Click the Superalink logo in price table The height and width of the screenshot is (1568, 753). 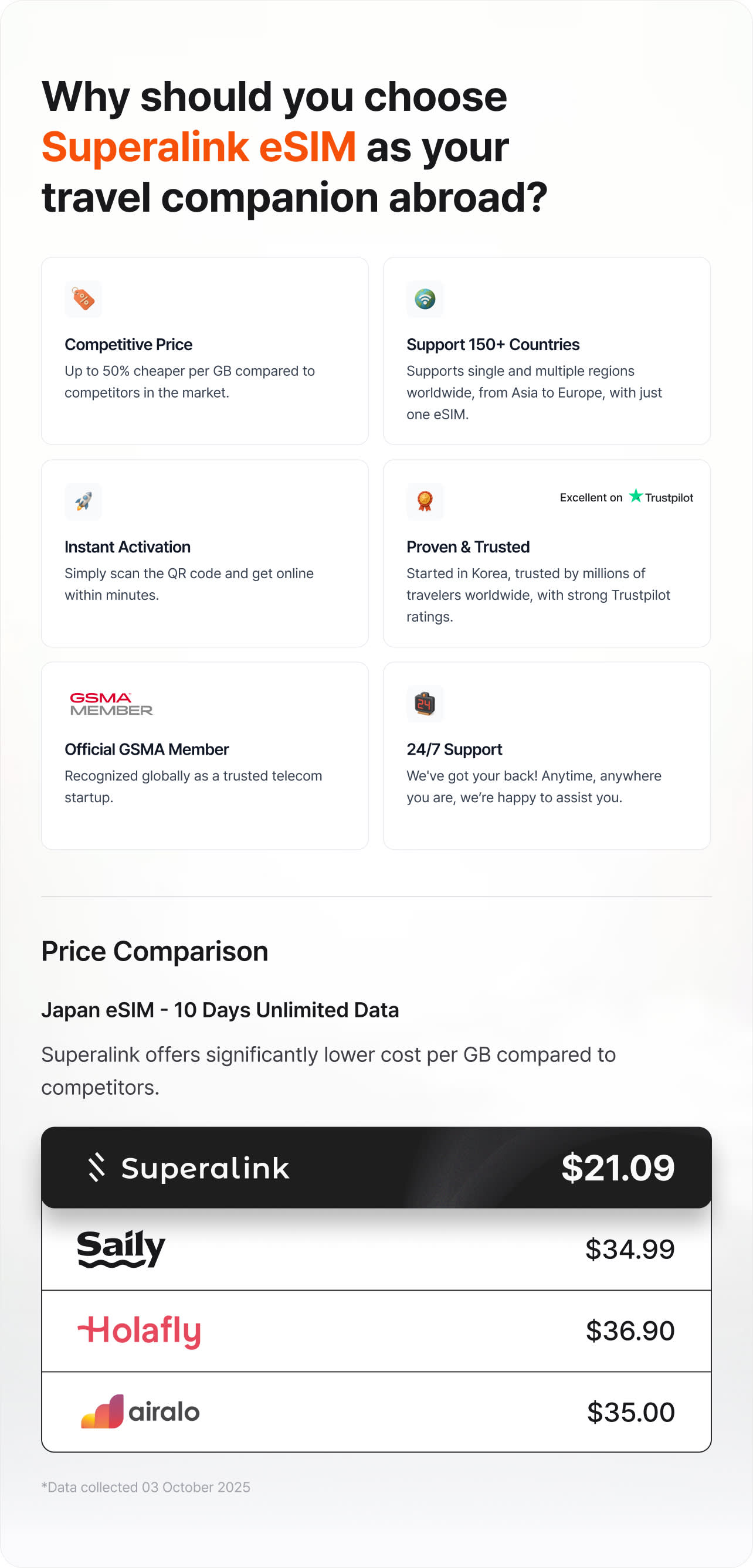(x=189, y=1168)
